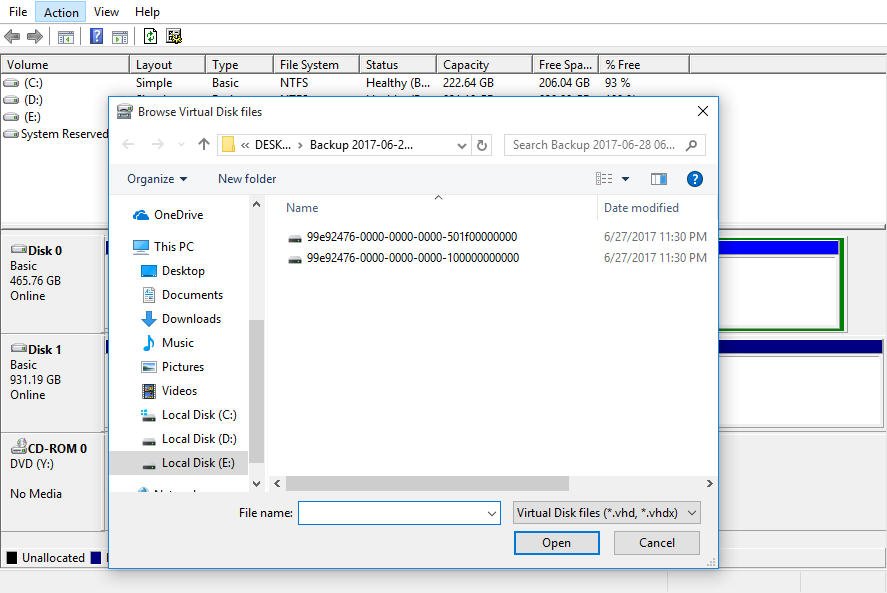Open Documents folder in navigation pane

(182, 295)
